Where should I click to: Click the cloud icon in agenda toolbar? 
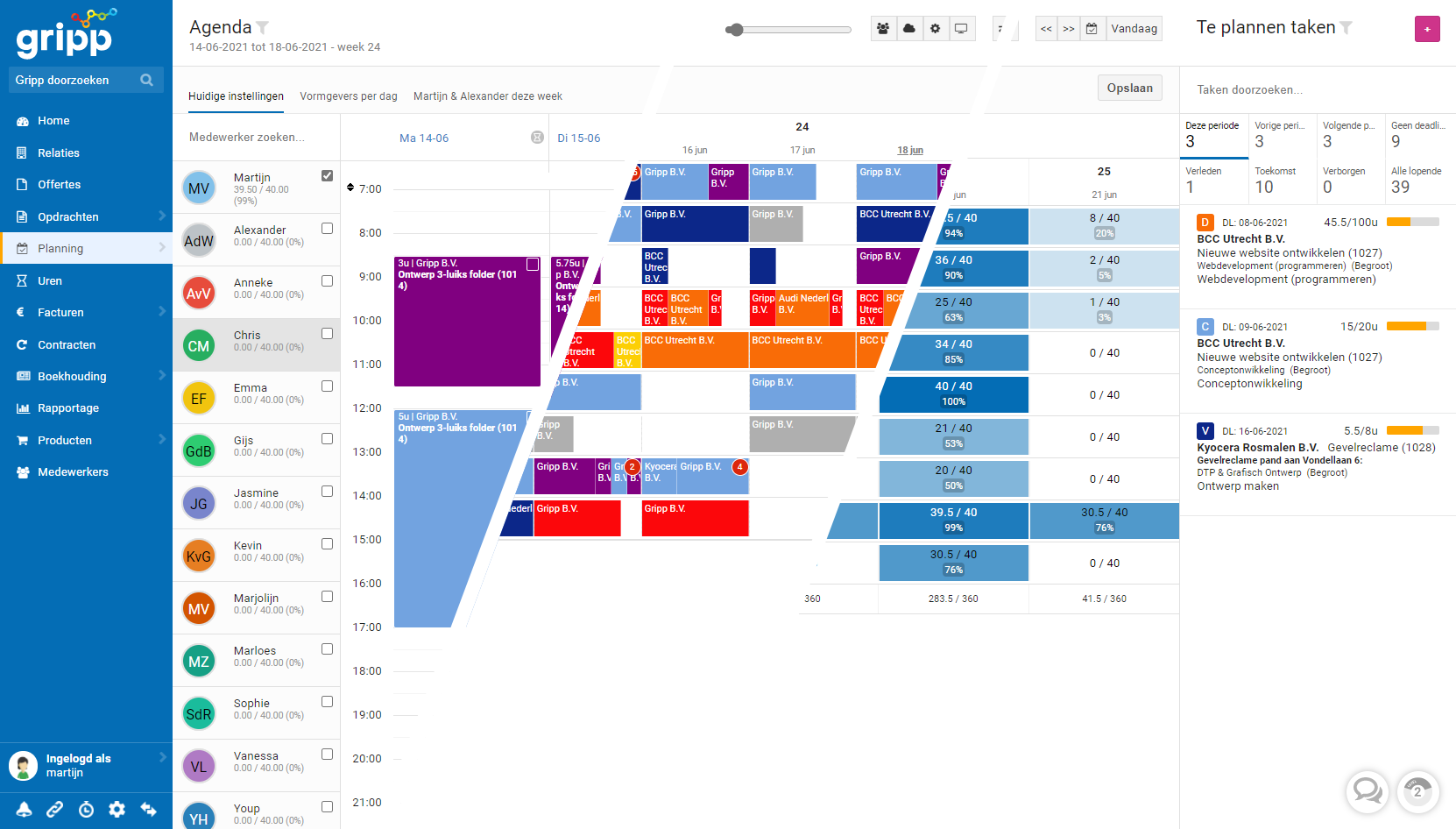(x=909, y=29)
